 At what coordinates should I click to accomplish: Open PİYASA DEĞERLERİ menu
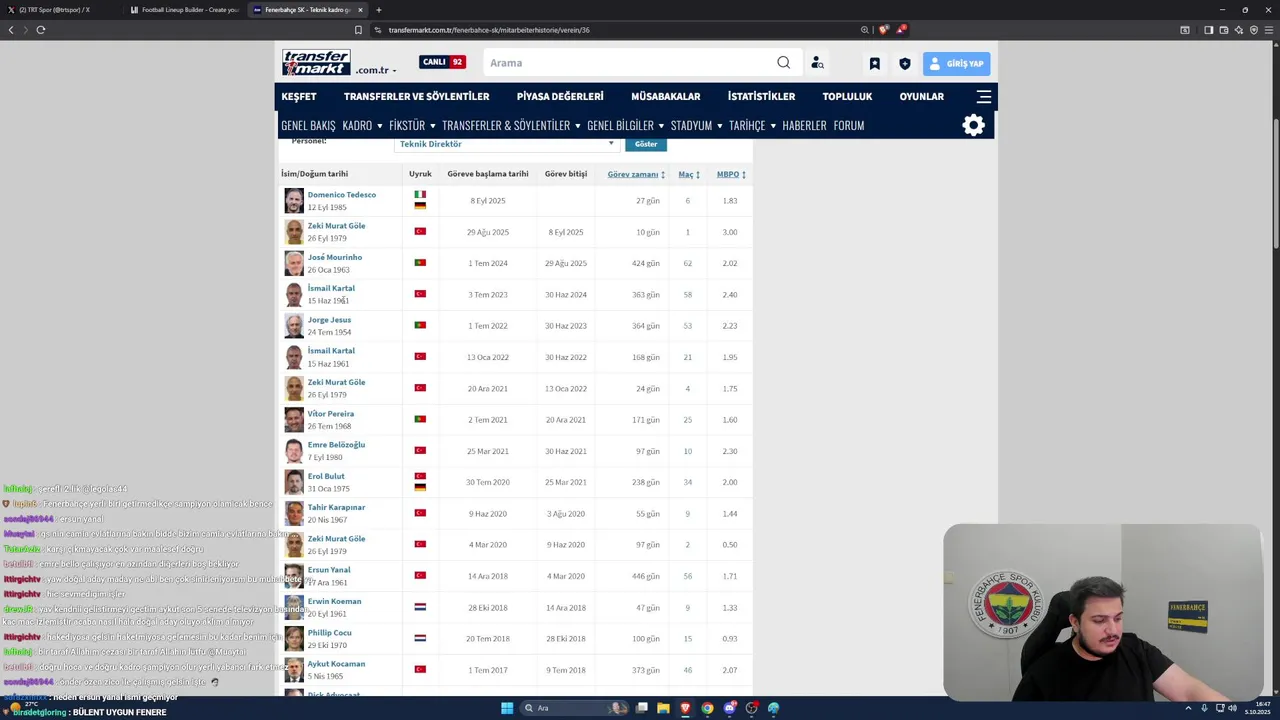tap(560, 97)
